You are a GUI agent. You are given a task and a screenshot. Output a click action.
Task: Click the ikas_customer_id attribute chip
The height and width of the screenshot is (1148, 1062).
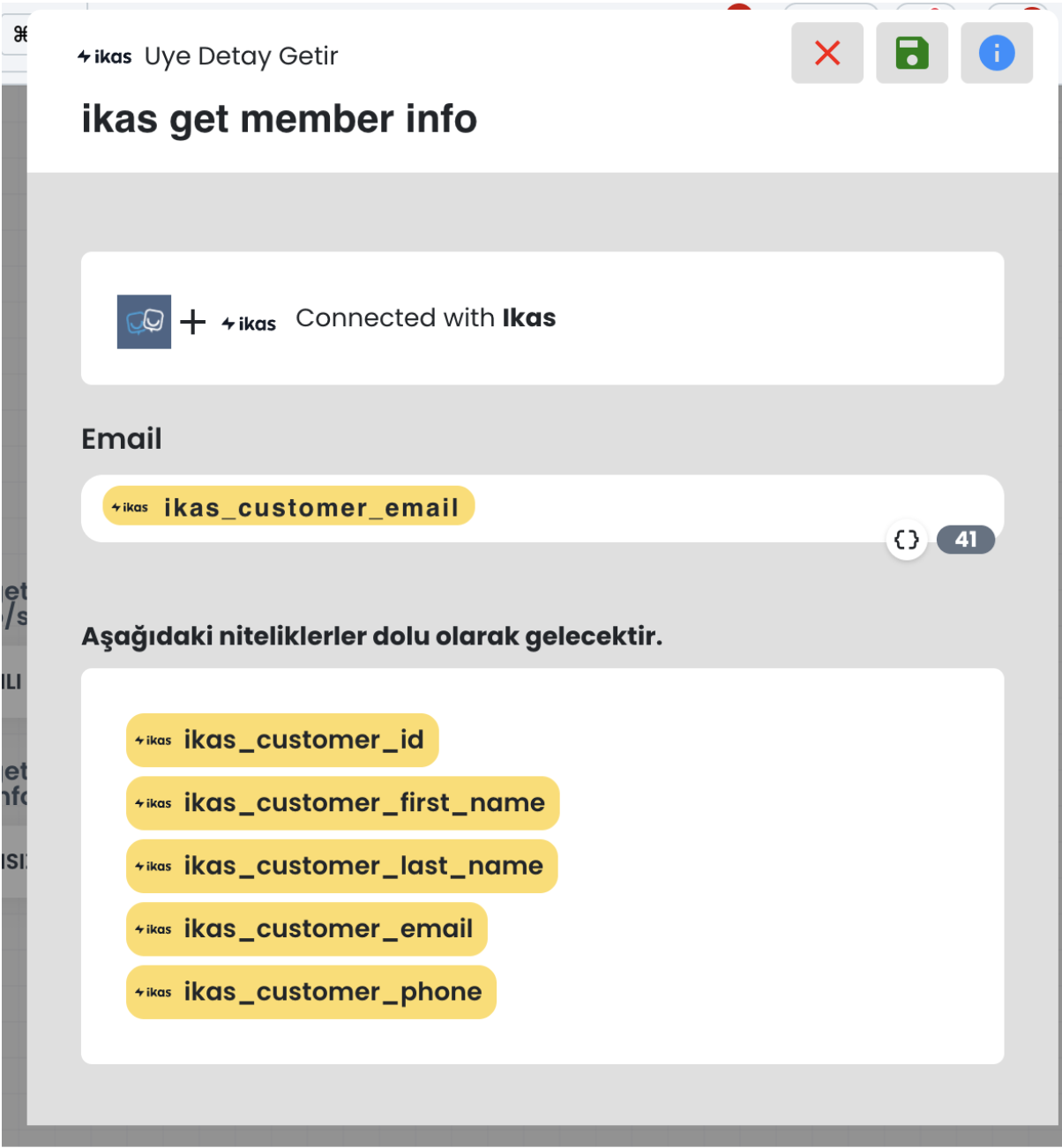pos(282,740)
